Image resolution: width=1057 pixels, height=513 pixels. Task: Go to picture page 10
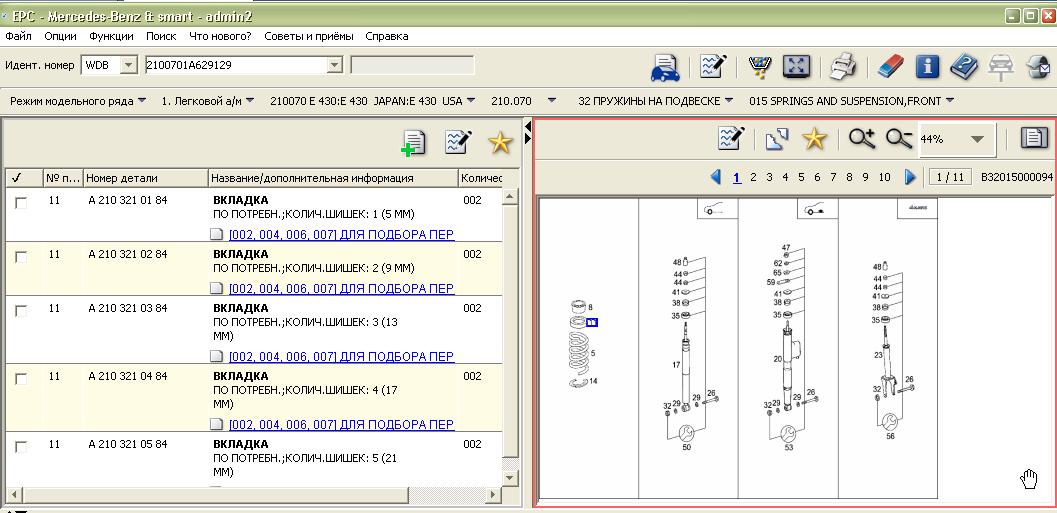click(x=884, y=177)
